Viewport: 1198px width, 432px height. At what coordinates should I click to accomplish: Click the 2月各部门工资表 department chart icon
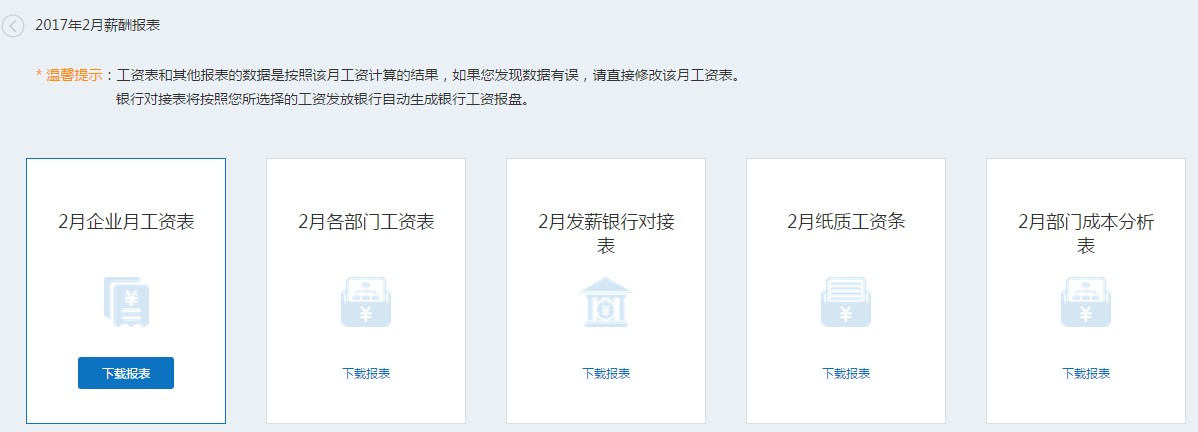(x=366, y=303)
